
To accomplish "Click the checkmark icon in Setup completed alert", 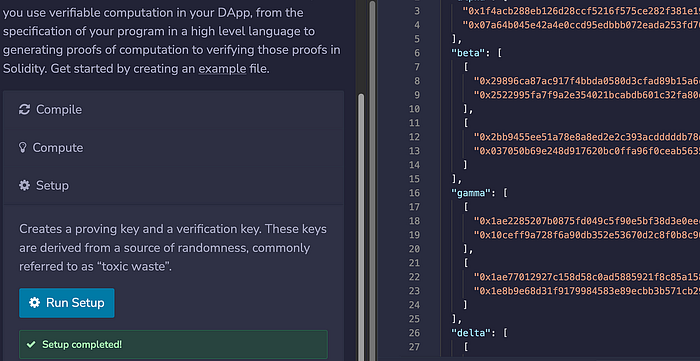I will click(31, 344).
